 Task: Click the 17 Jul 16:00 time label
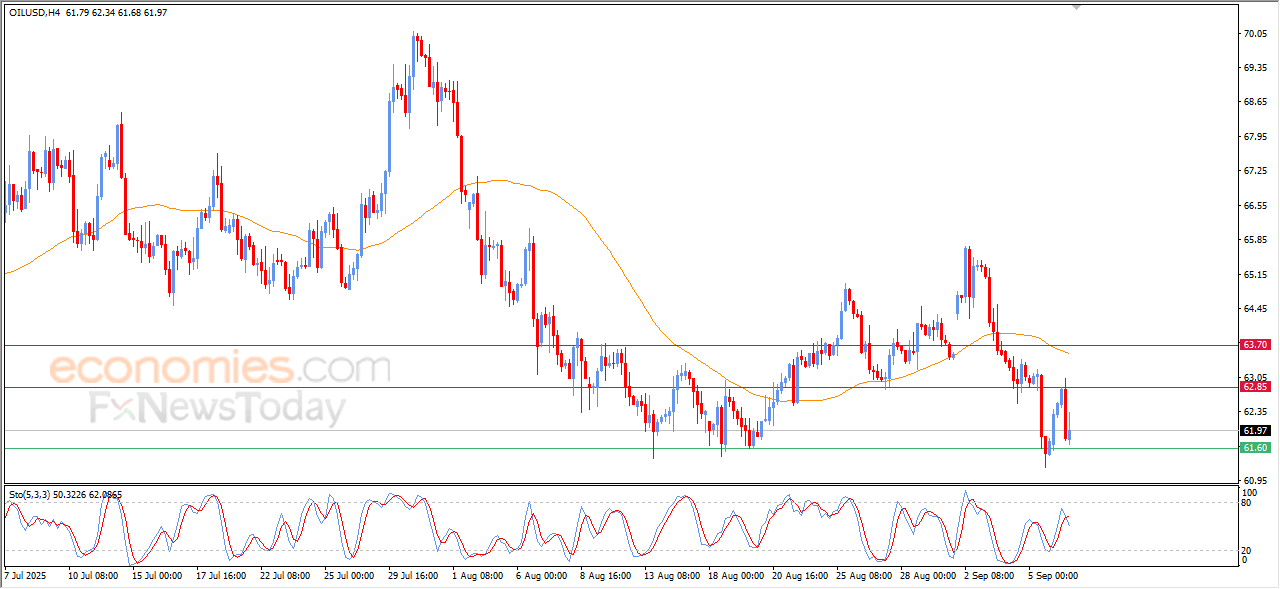coord(221,576)
